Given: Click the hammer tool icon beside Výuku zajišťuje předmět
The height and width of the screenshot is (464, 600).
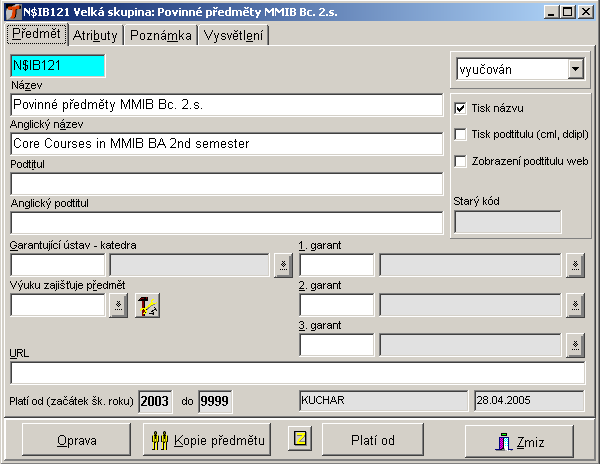Looking at the screenshot, I should (x=147, y=306).
